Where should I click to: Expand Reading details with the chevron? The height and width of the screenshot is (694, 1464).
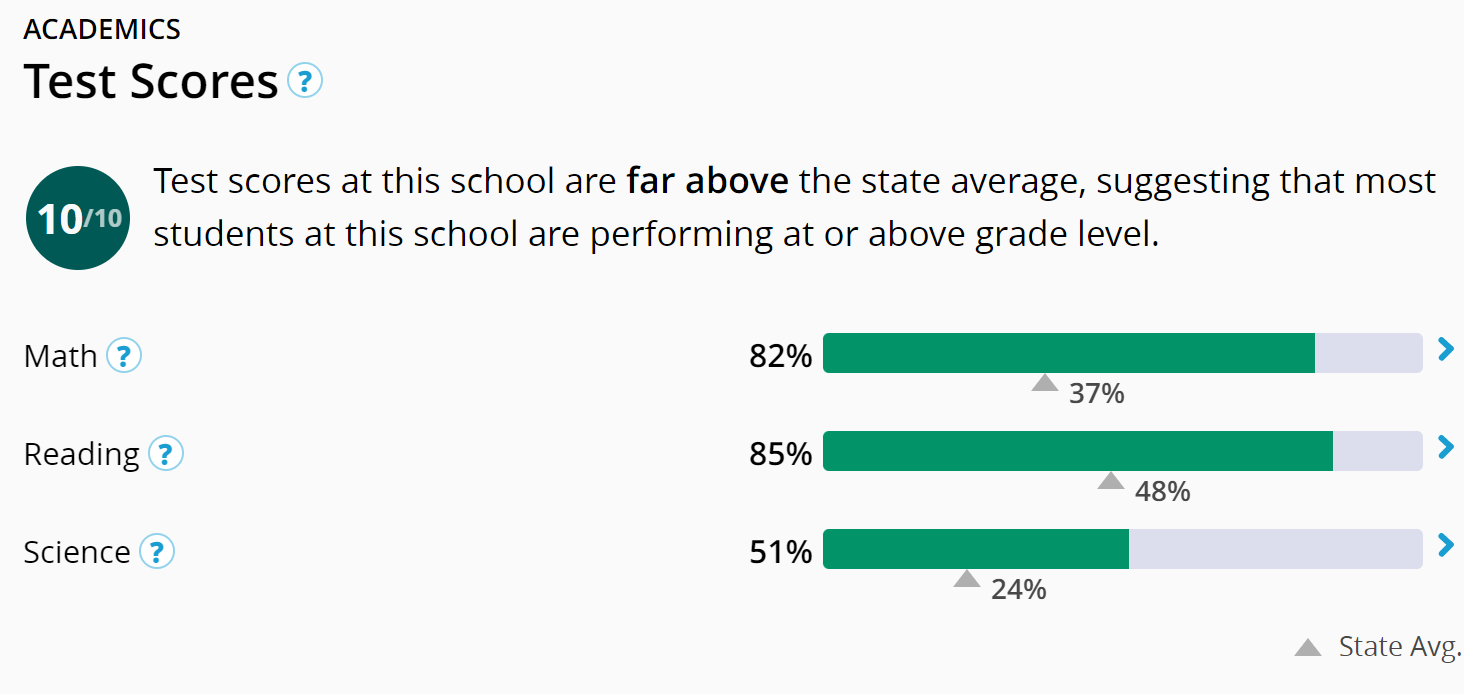pyautogui.click(x=1445, y=448)
